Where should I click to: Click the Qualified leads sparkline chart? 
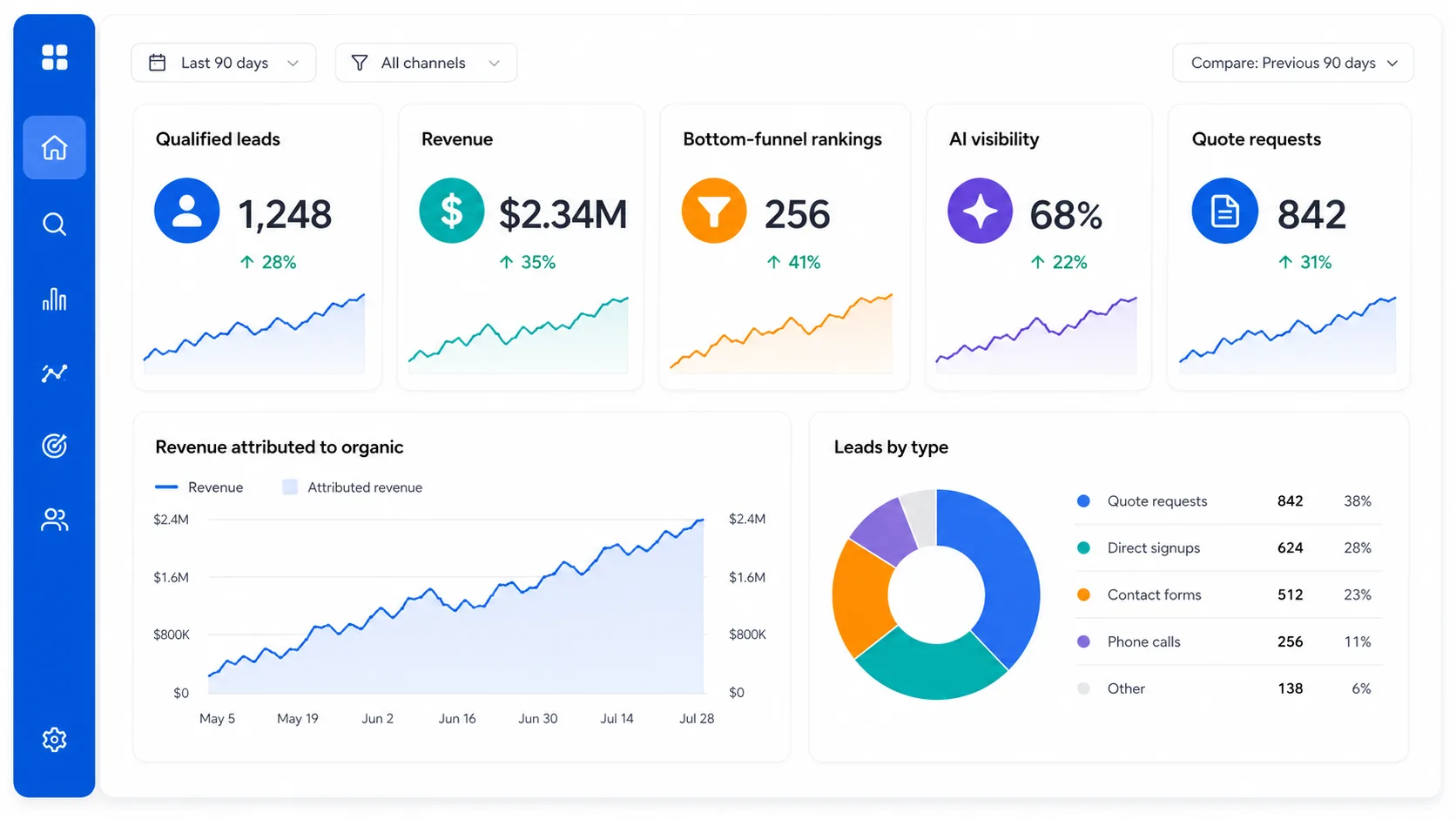(254, 335)
